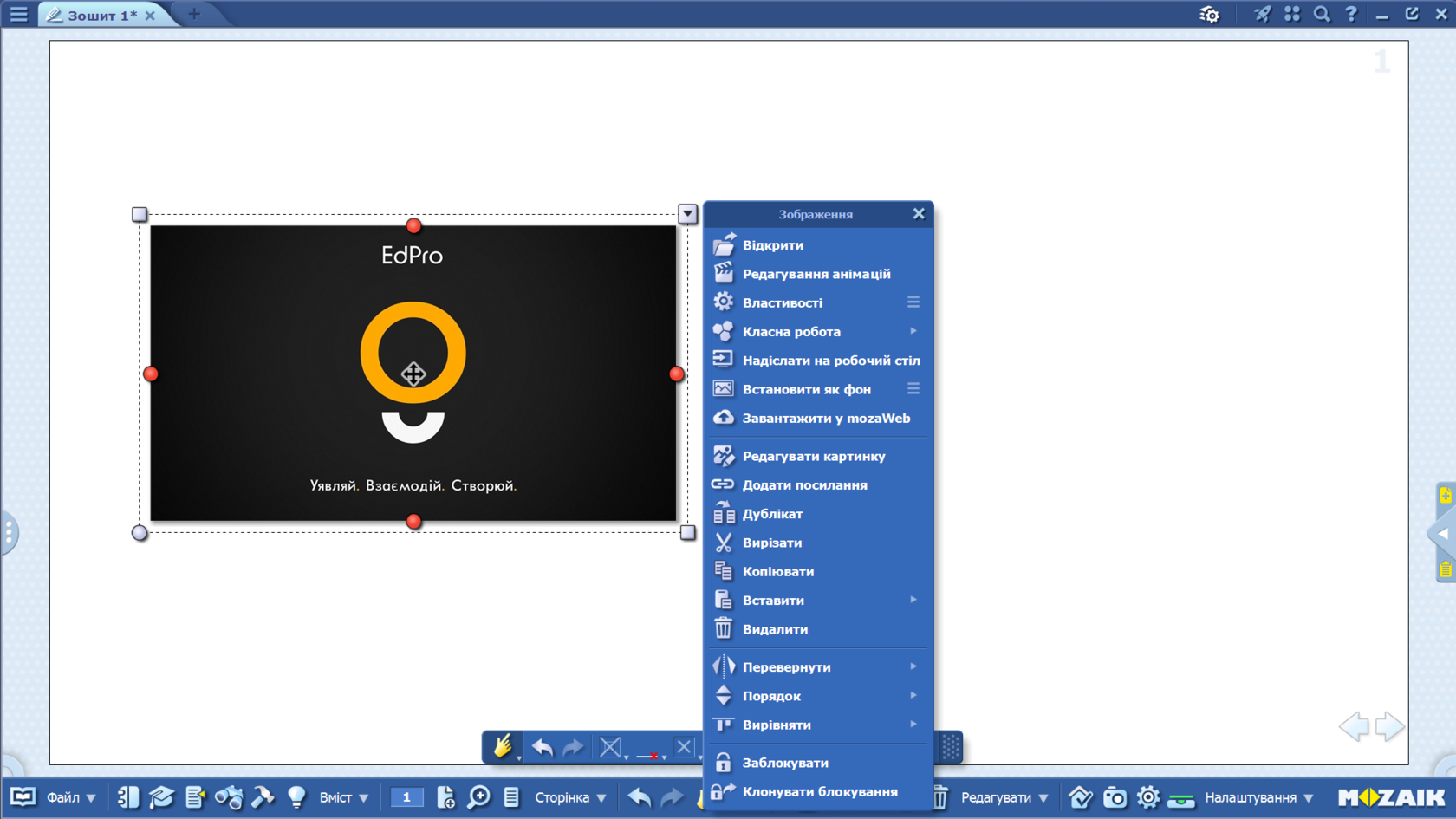The width and height of the screenshot is (1456, 819).
Task: Click the camera screenshot icon
Action: tap(1115, 797)
